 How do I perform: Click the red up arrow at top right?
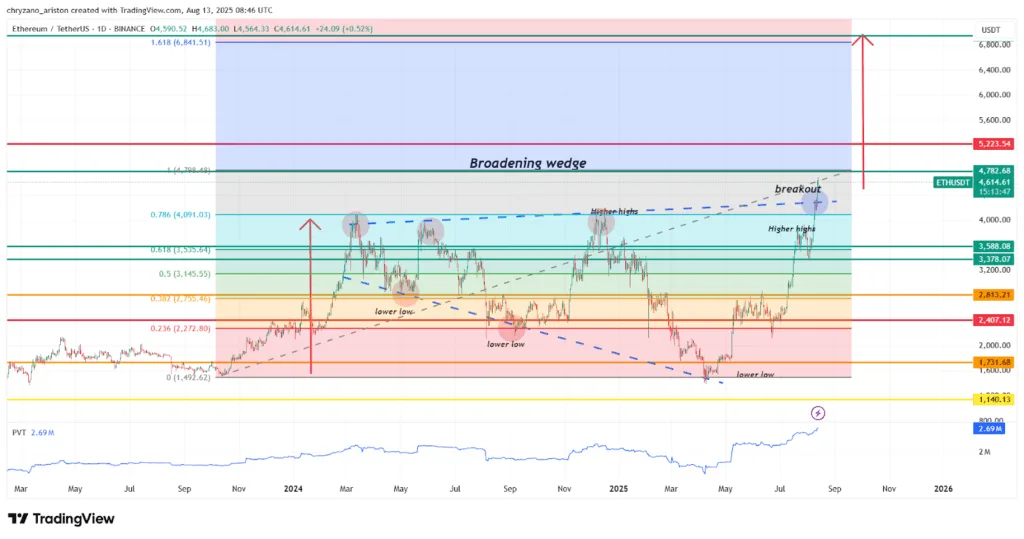tap(866, 42)
